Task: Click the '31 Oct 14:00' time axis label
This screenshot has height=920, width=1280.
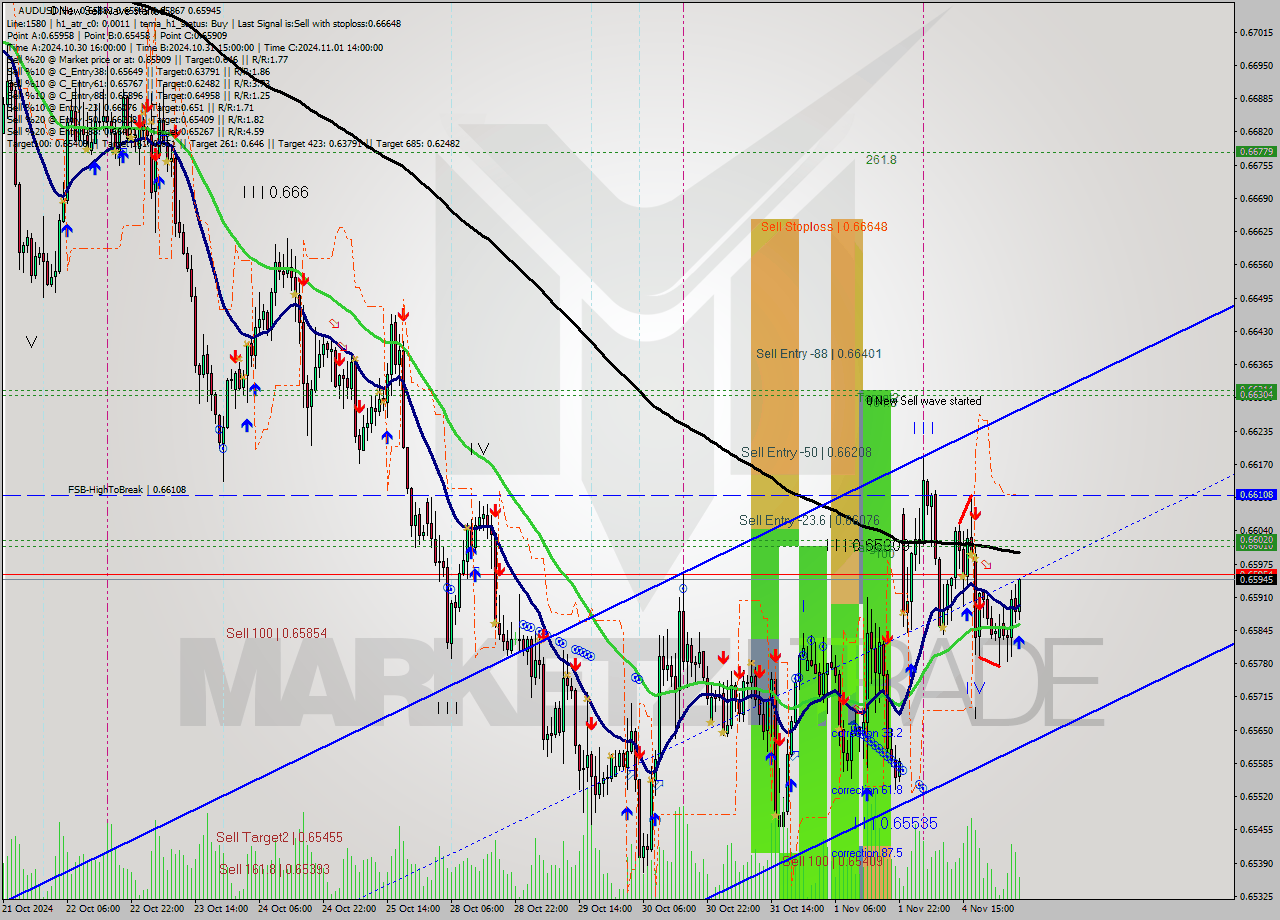Action: click(796, 909)
